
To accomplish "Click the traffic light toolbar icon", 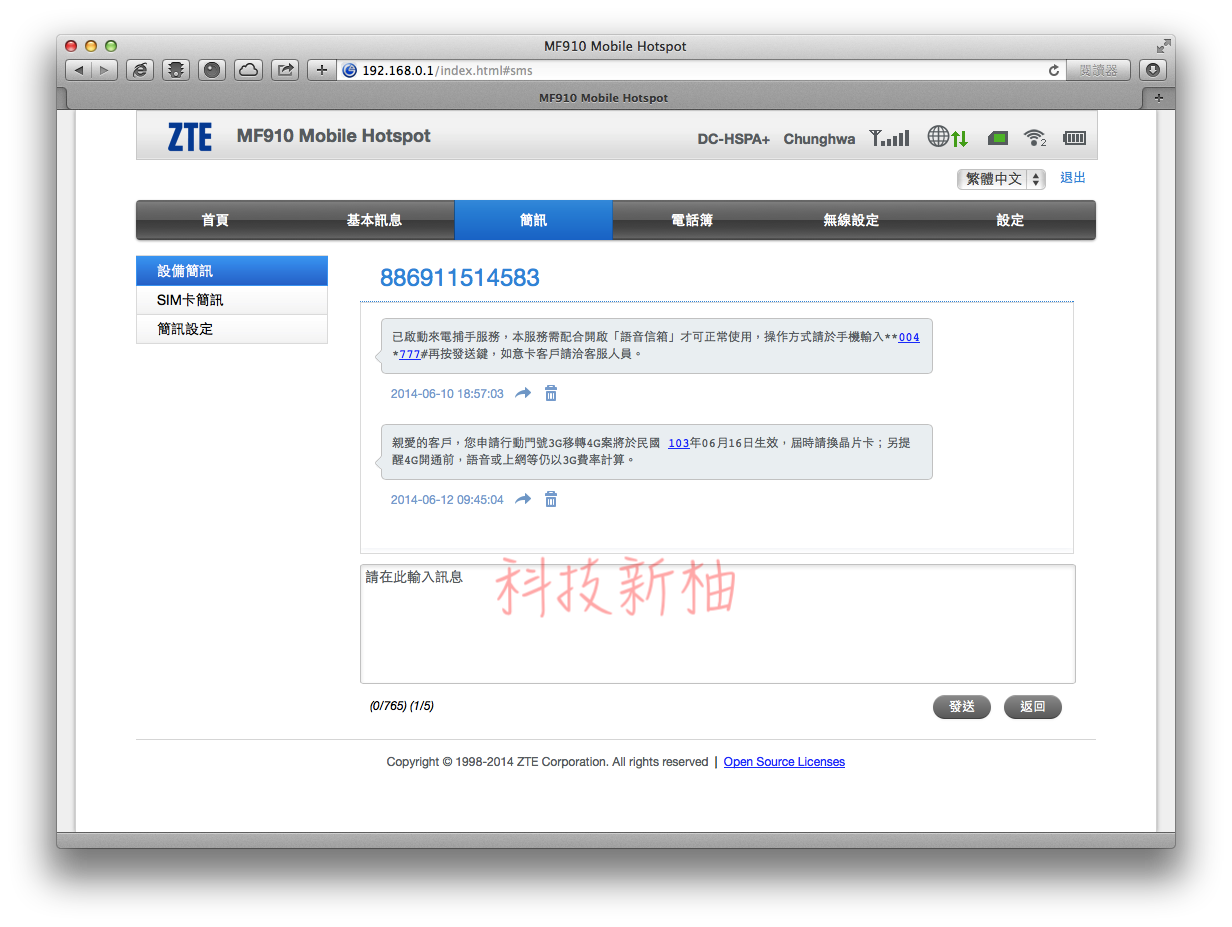I will (176, 70).
